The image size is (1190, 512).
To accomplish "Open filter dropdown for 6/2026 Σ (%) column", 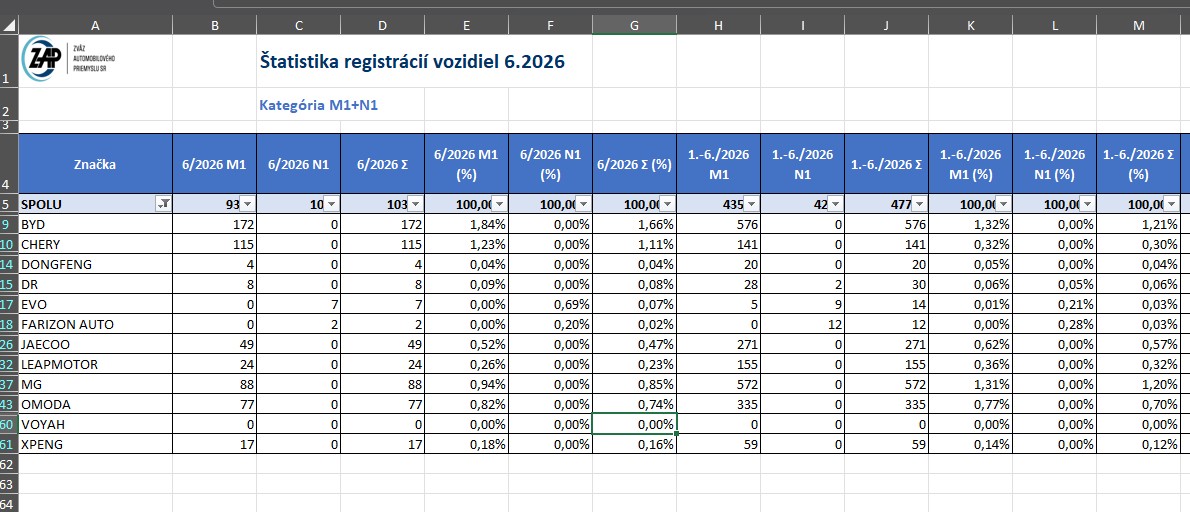I will click(667, 204).
